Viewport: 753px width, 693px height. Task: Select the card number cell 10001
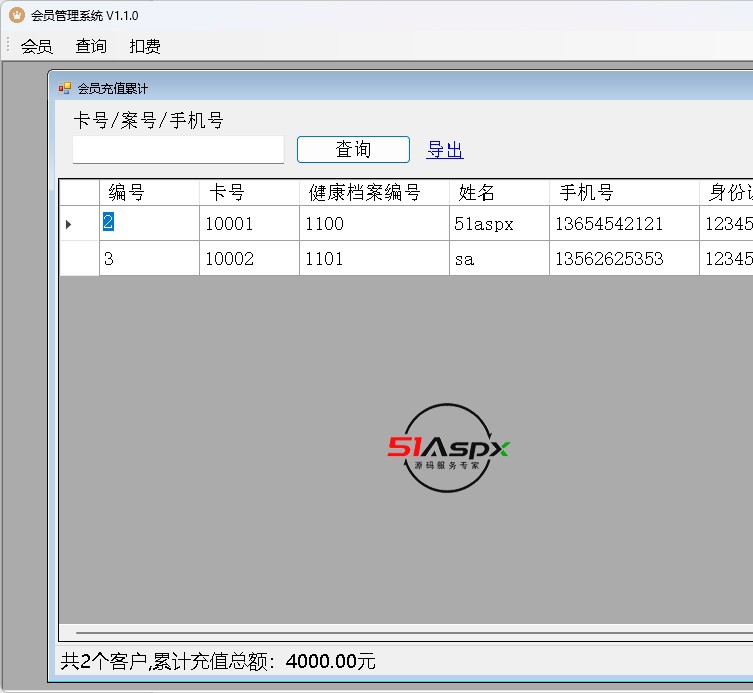point(249,223)
